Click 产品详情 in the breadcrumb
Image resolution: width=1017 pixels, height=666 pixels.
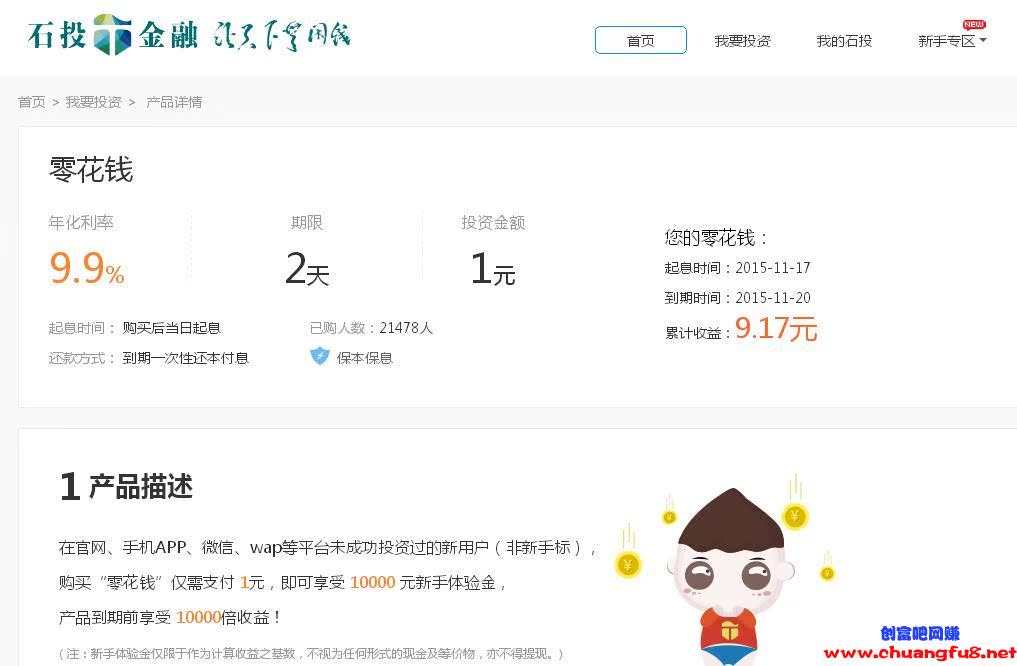174,102
